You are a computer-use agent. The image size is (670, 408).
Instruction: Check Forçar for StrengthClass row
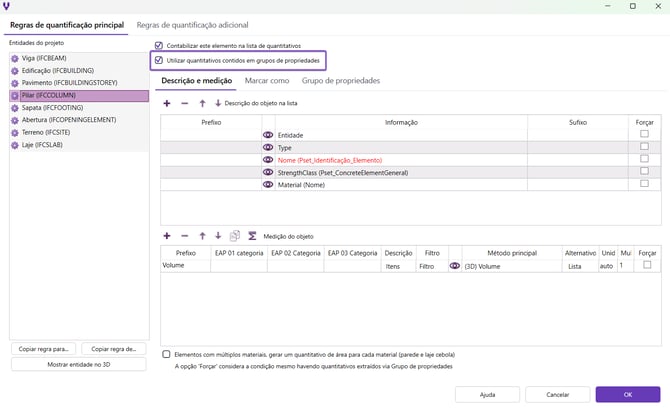click(644, 171)
